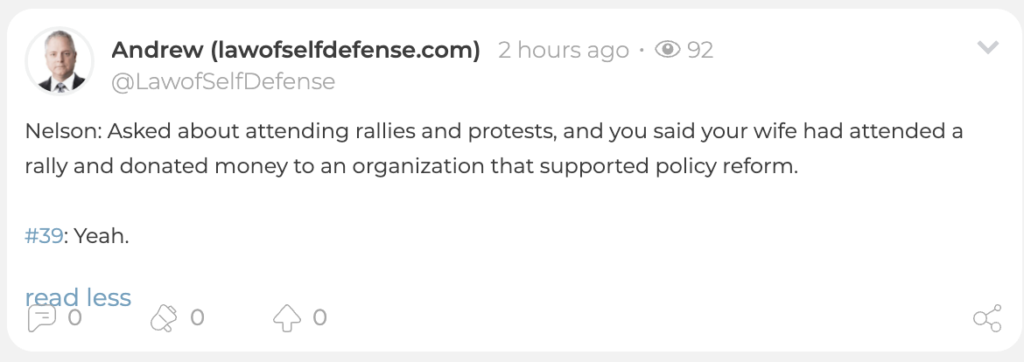This screenshot has height=362, width=1024.
Task: Click the 2 hours ago timestamp
Action: (564, 50)
